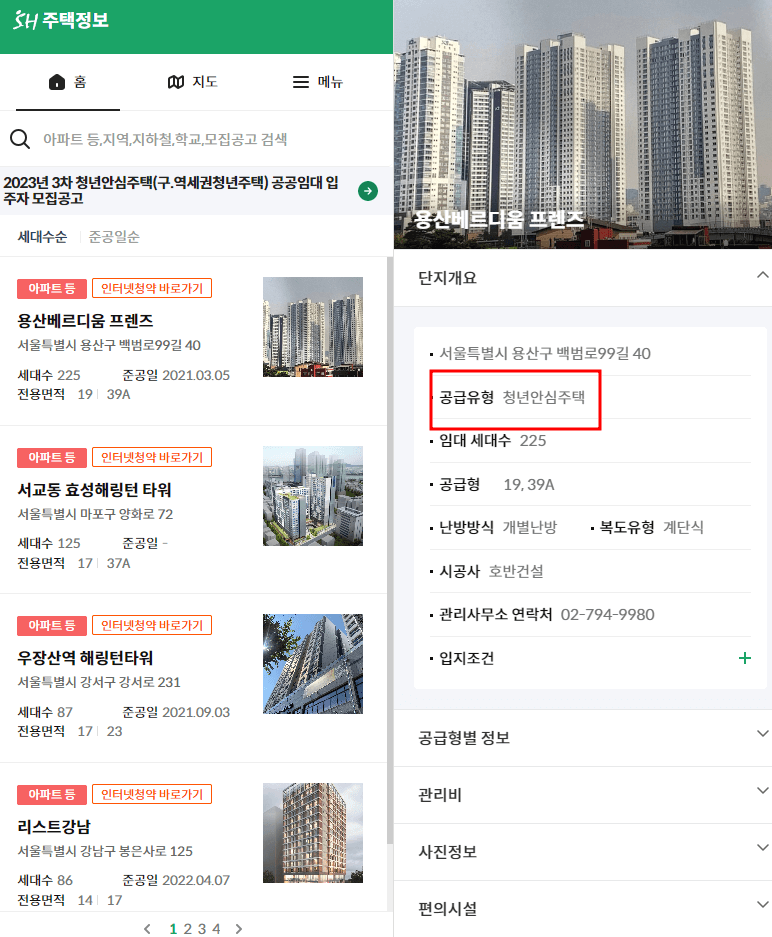Switch to the 홈 tab
Viewport: 772px width, 937px height.
click(x=68, y=82)
